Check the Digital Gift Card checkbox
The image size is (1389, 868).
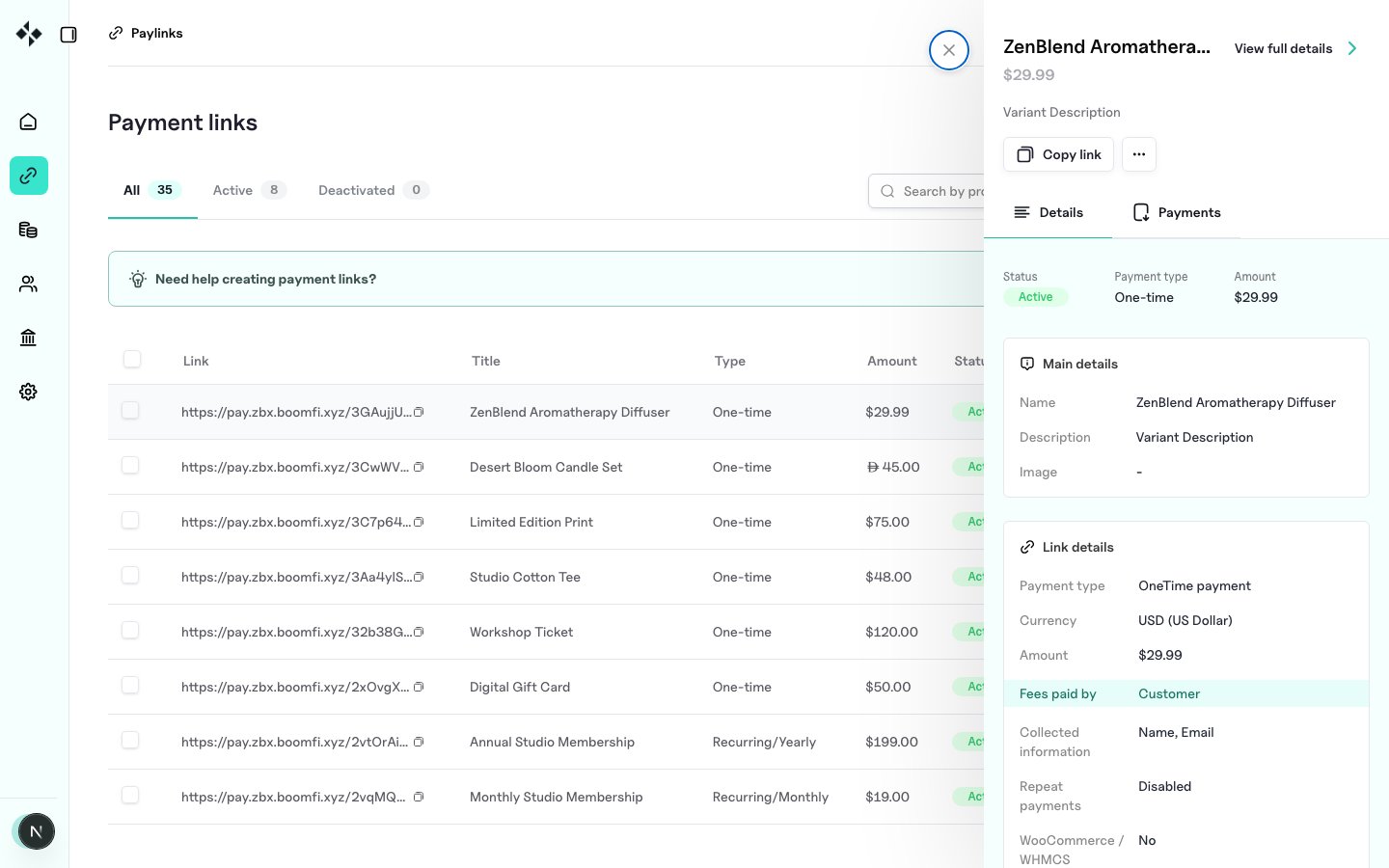click(x=130, y=685)
